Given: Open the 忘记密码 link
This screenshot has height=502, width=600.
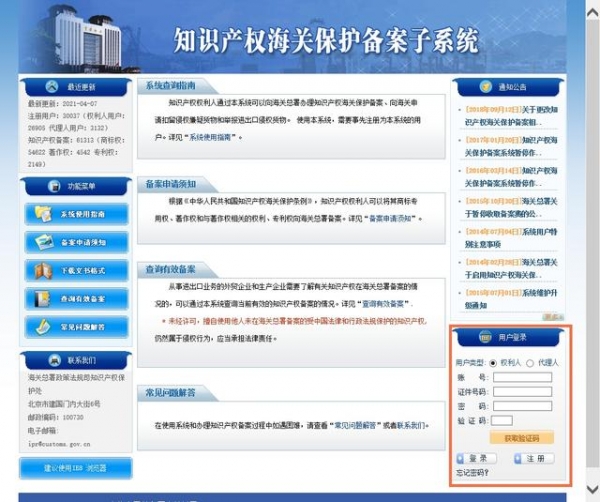Looking at the screenshot, I should [472, 472].
